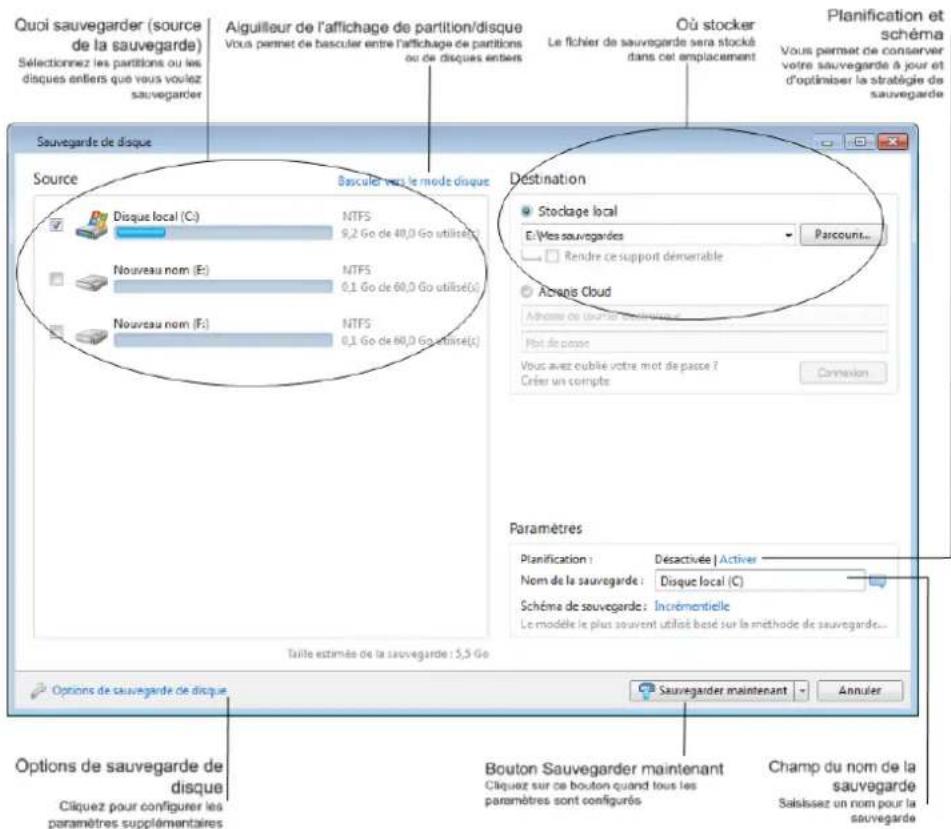Click the '9,2 Go de 40,0 Go utilisé(s)' text
The width and height of the screenshot is (951, 829).
point(411,233)
